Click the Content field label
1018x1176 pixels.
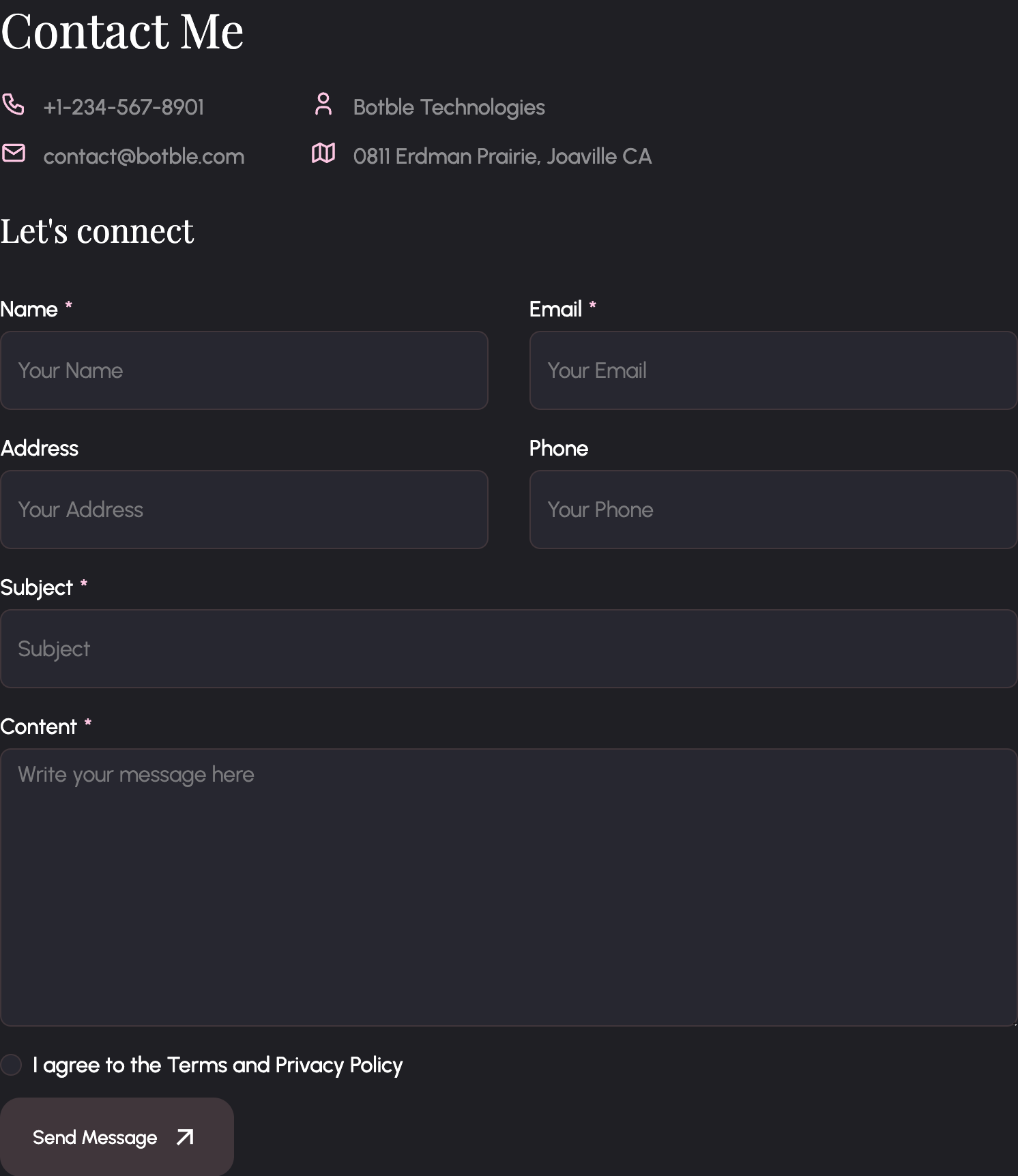38,726
